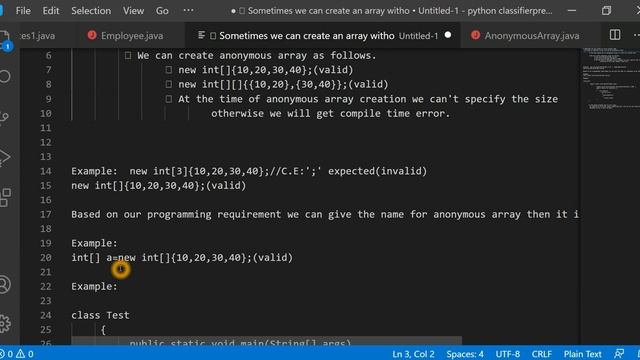Click the minimap code overview
The height and width of the screenshot is (360, 640).
click(610, 78)
